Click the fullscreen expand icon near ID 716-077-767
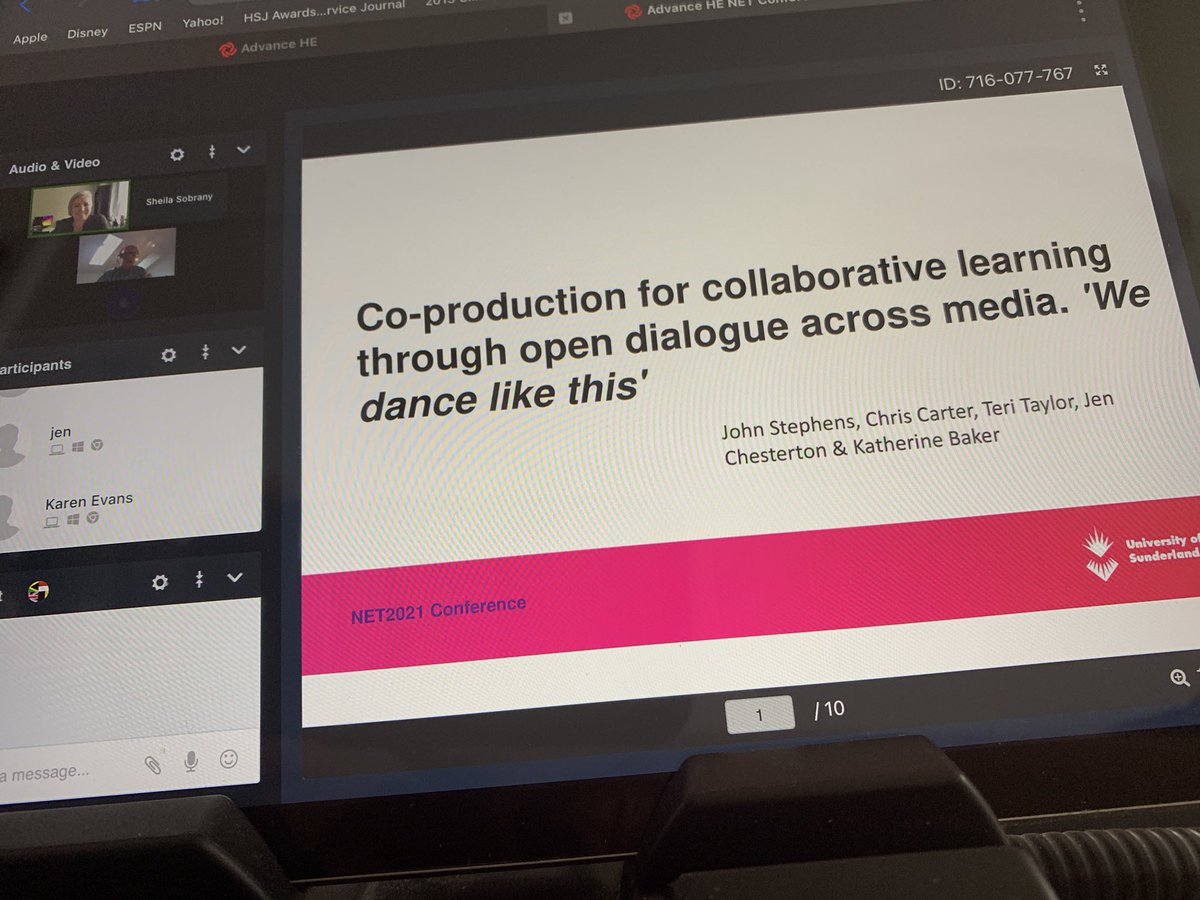Screen dimensions: 1200x900 point(1101,71)
